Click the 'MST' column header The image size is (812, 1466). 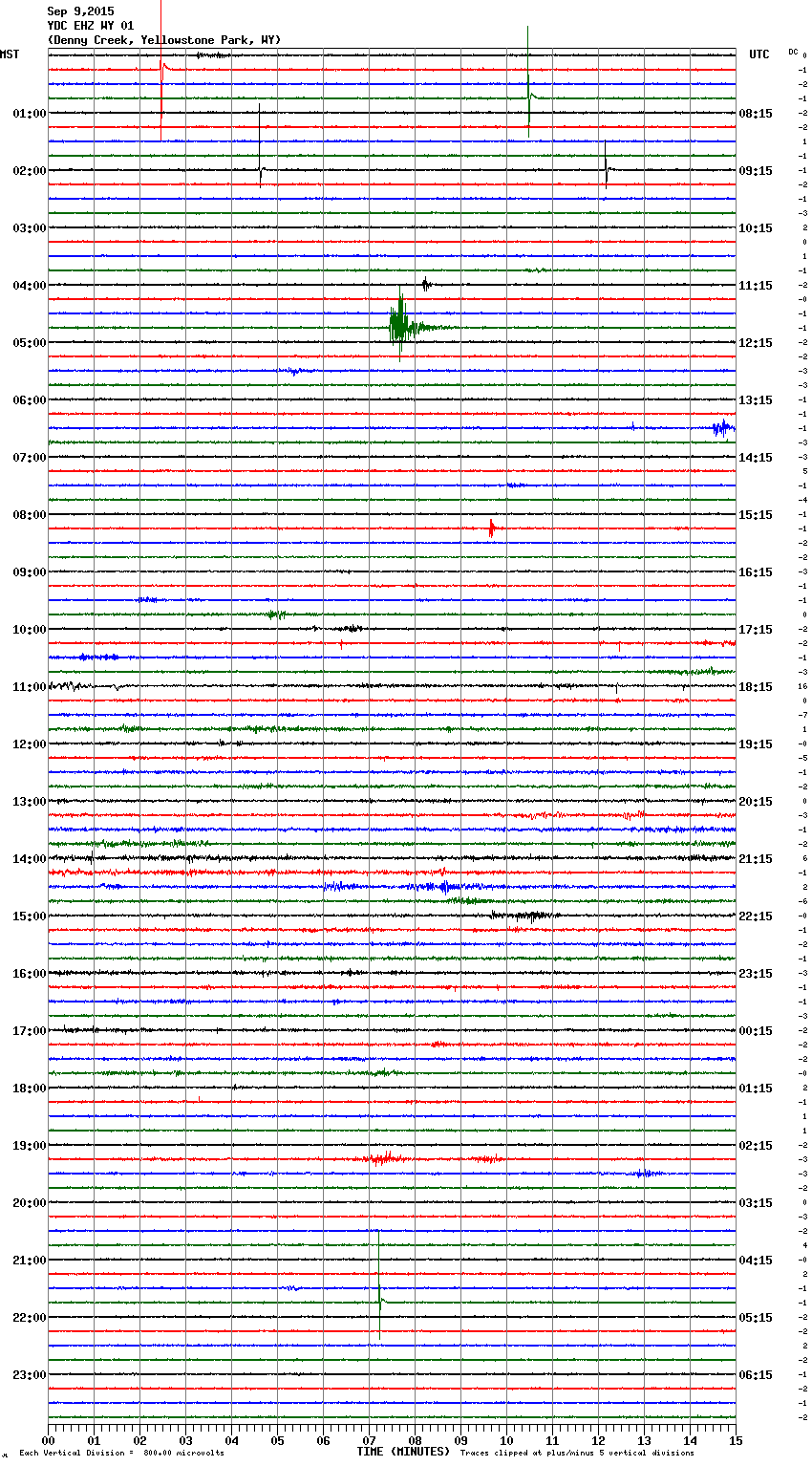(x=10, y=54)
